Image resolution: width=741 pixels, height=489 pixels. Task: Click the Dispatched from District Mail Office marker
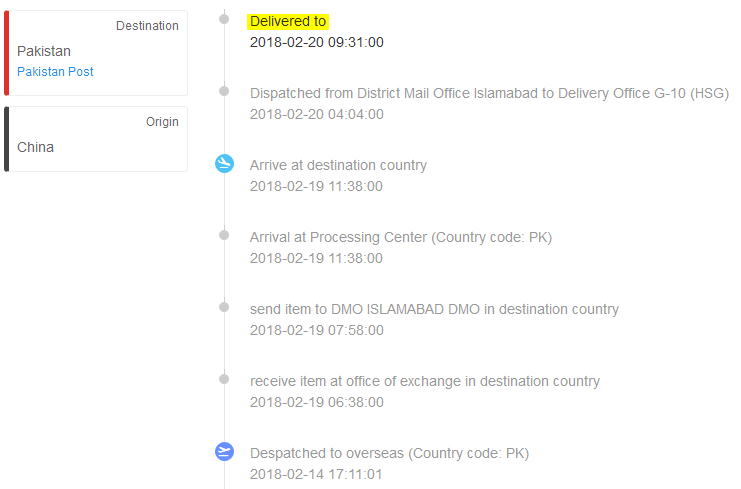click(x=224, y=91)
